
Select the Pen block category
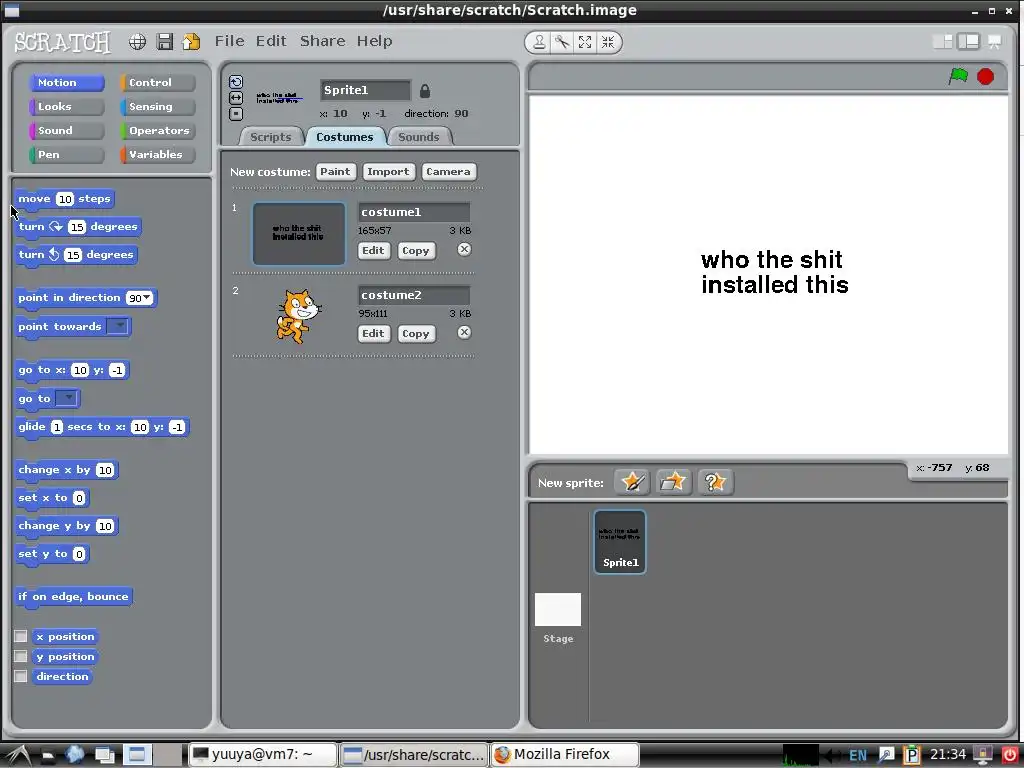(66, 155)
